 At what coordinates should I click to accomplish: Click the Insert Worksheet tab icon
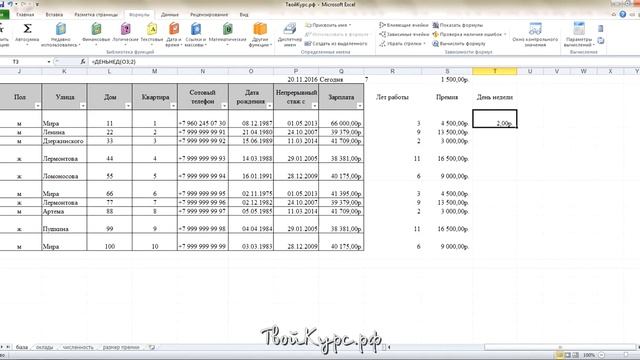(x=152, y=347)
